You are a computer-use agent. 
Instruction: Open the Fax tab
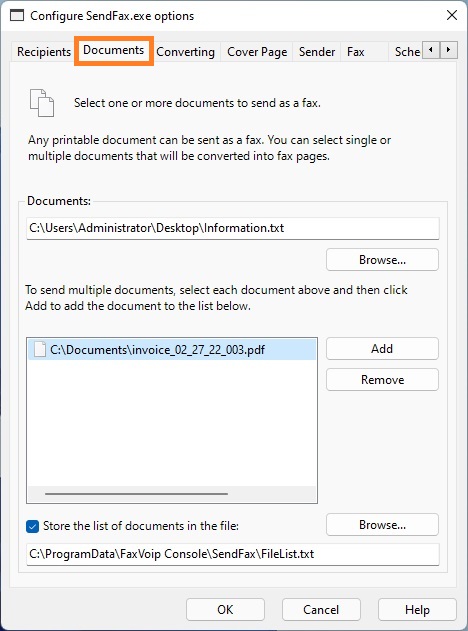(356, 52)
